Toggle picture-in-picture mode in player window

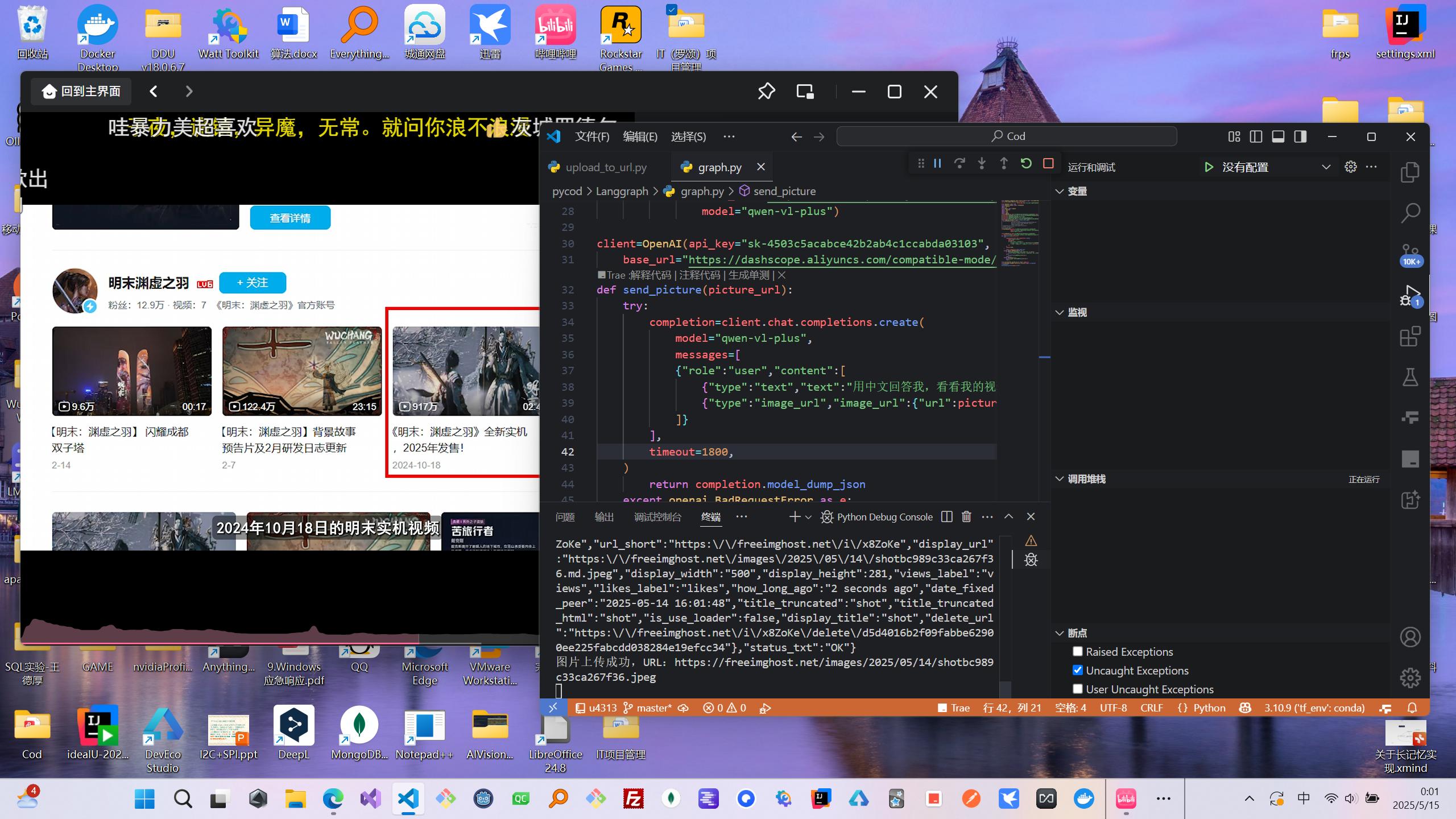pos(805,92)
